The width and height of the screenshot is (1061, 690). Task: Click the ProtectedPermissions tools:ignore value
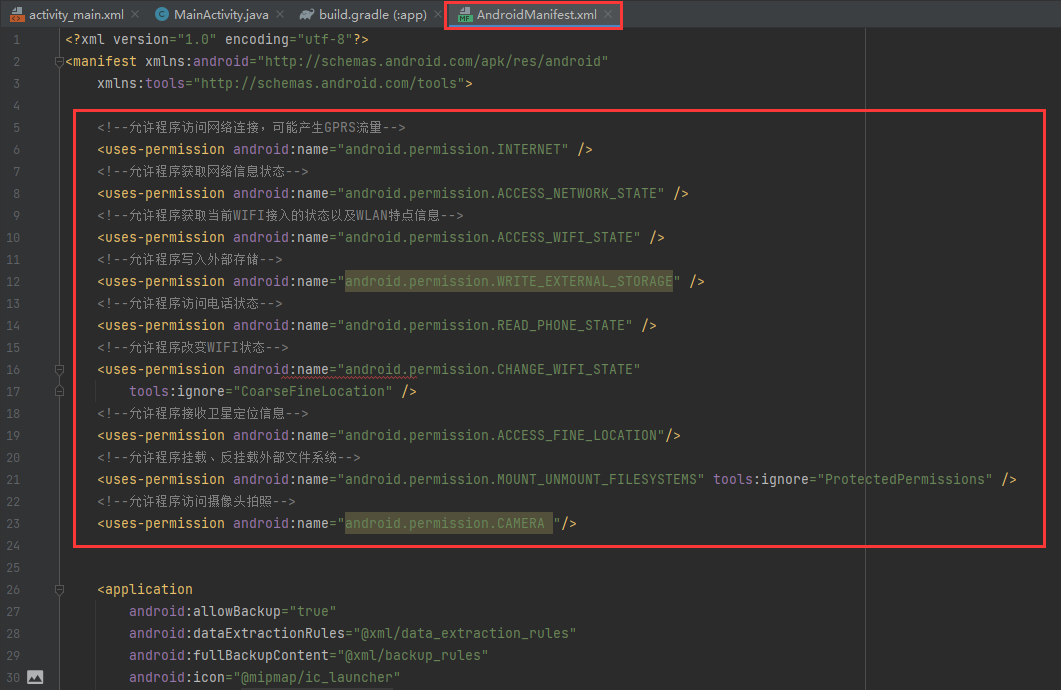tap(904, 480)
